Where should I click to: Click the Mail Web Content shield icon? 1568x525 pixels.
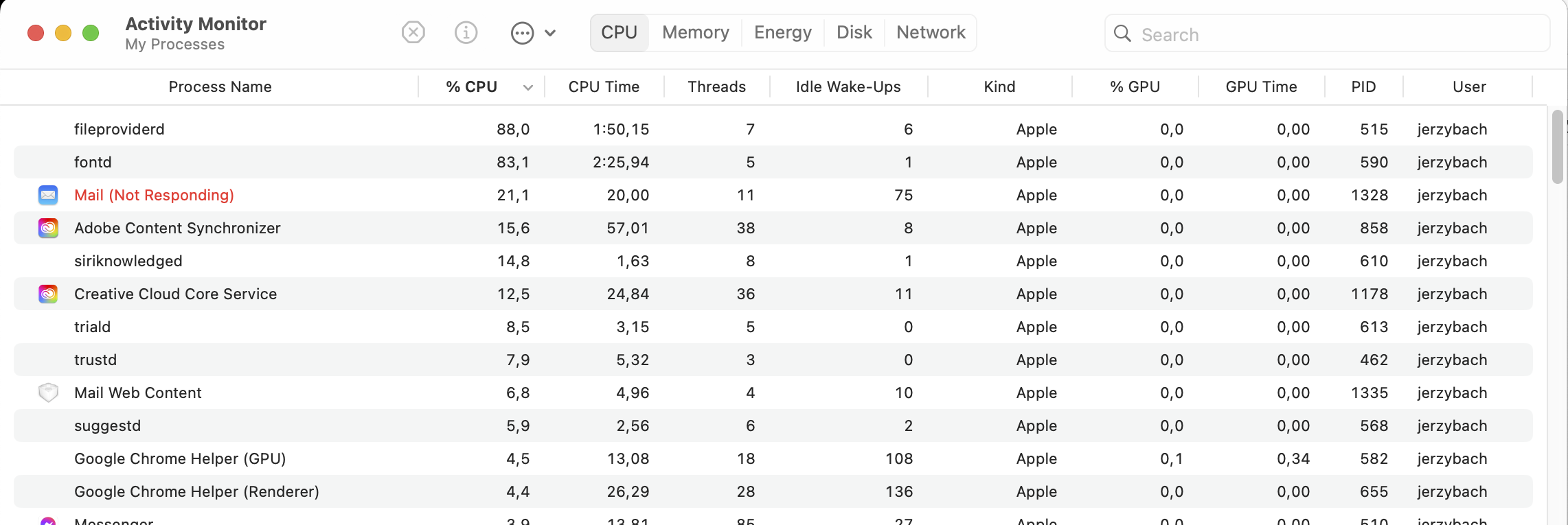click(48, 393)
